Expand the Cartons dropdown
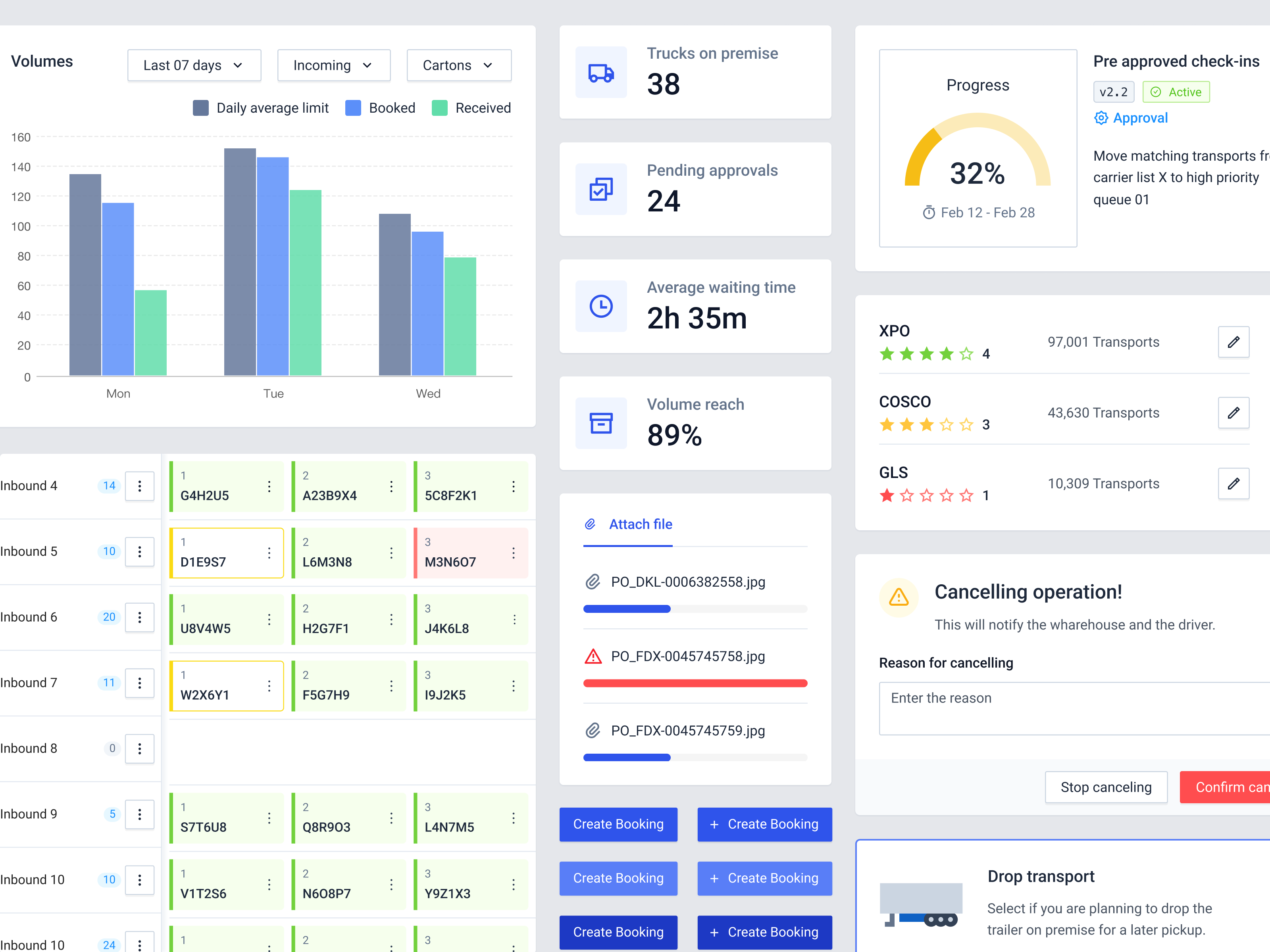 pos(459,65)
